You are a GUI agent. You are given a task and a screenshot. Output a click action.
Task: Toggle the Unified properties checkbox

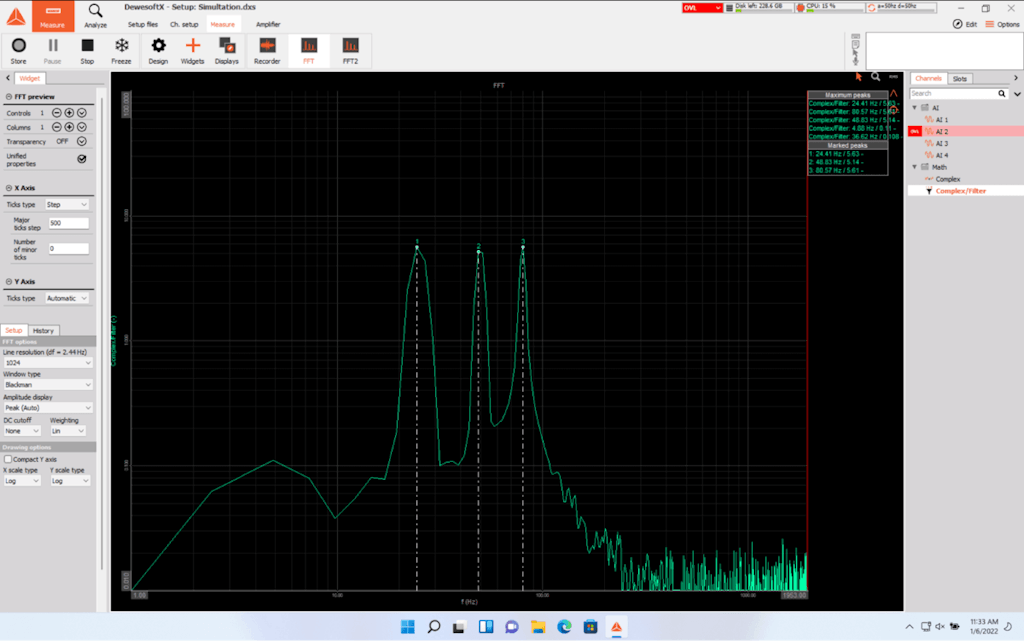point(82,158)
